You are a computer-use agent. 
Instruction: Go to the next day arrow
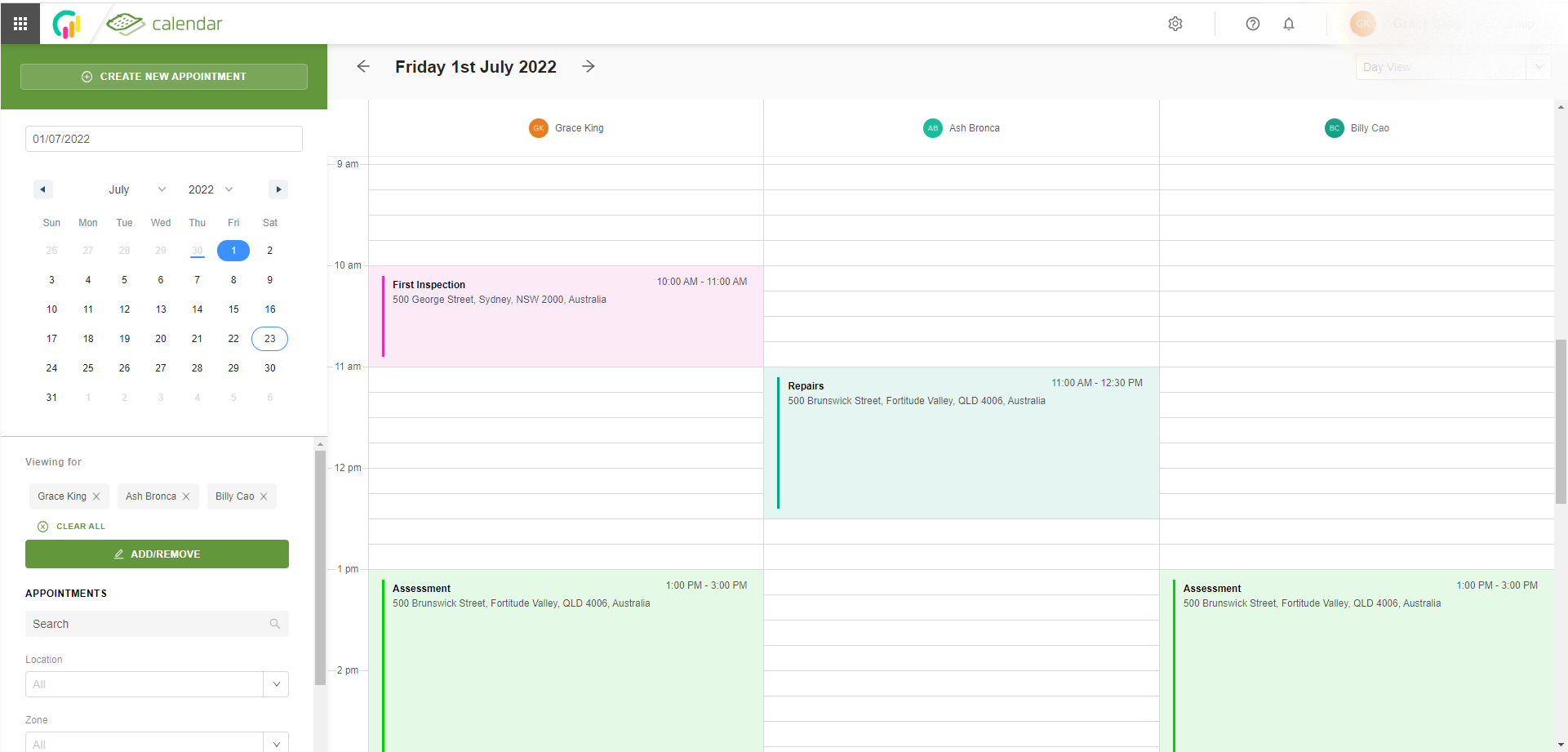[x=589, y=66]
